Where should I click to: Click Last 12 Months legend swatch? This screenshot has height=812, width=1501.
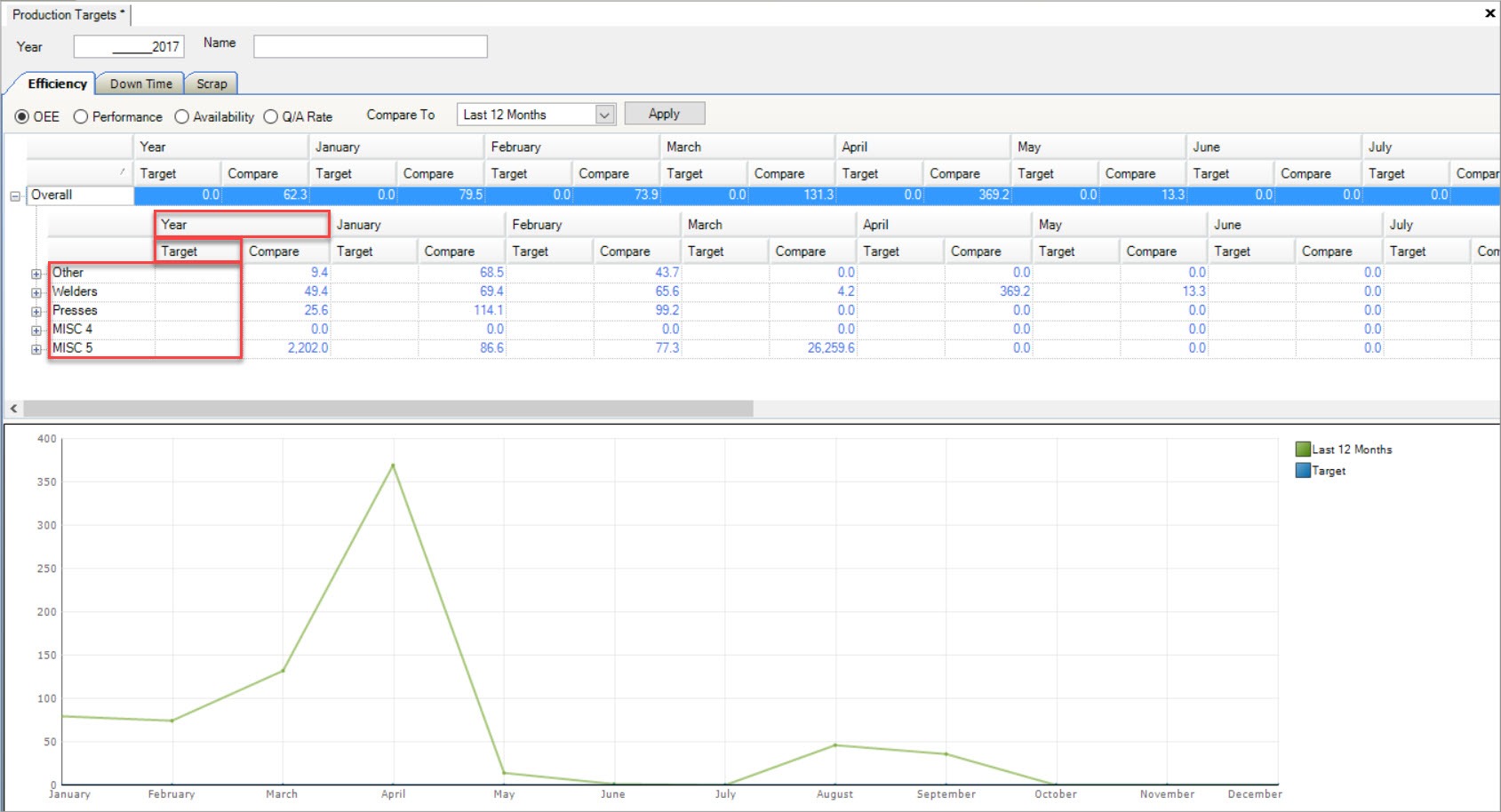coord(1303,450)
